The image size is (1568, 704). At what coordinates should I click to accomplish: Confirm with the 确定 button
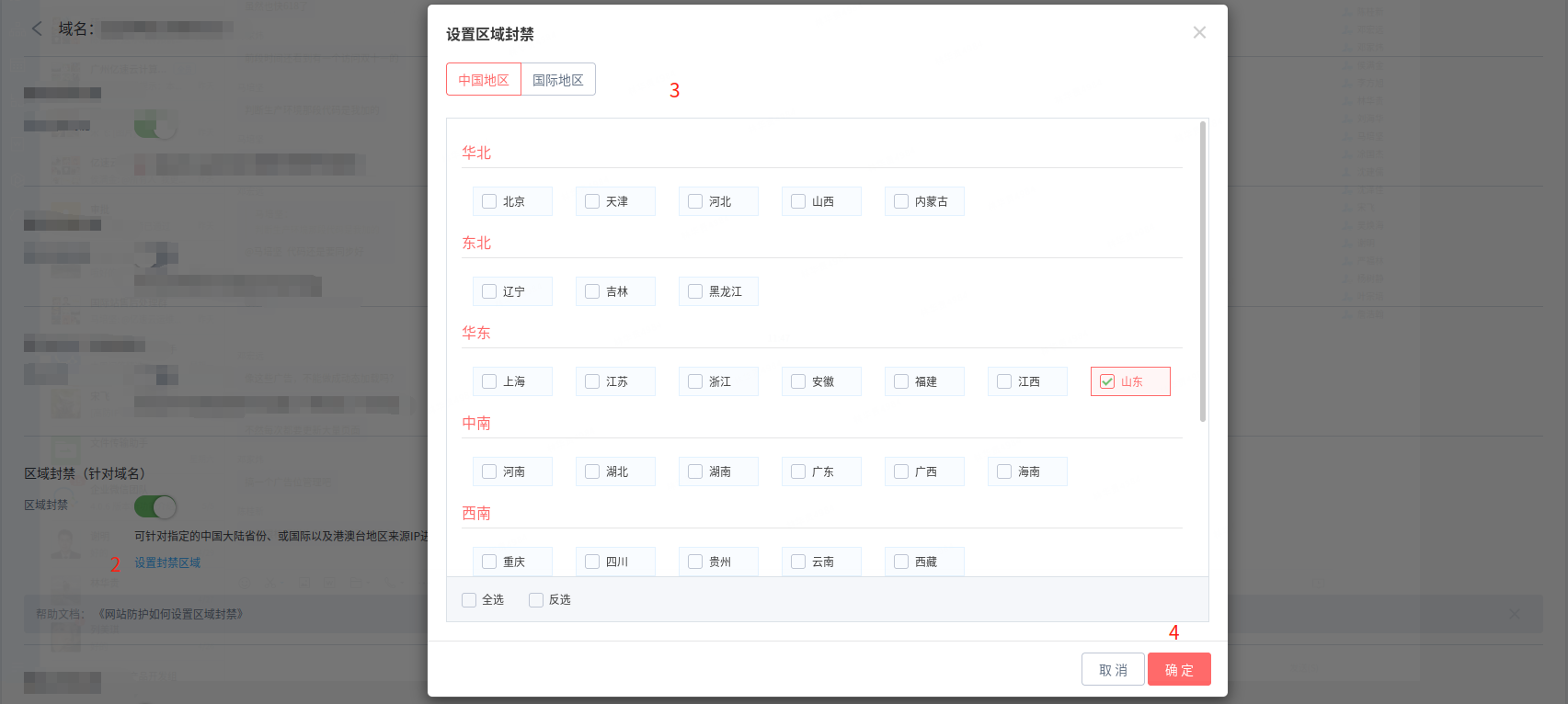[1179, 669]
